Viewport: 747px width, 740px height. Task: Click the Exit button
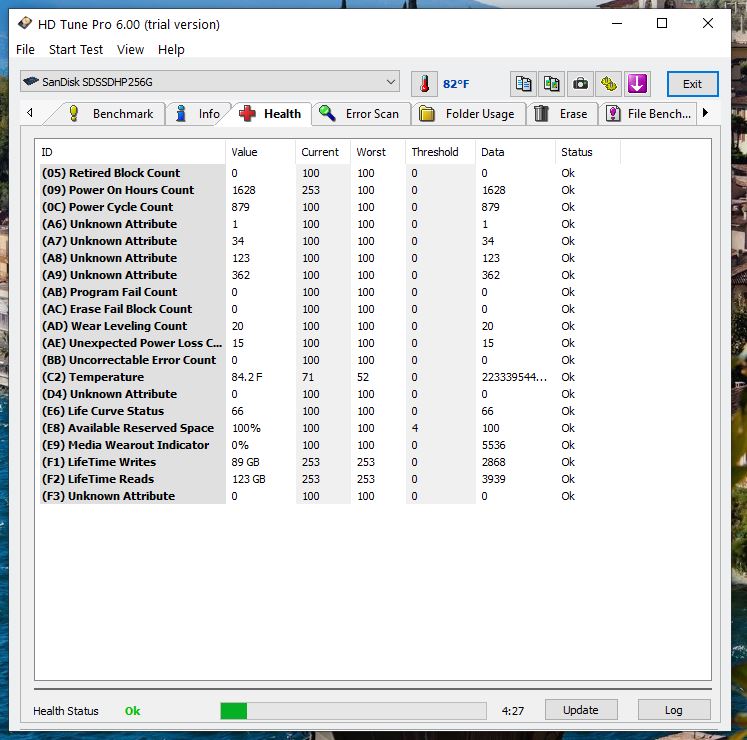tap(692, 84)
